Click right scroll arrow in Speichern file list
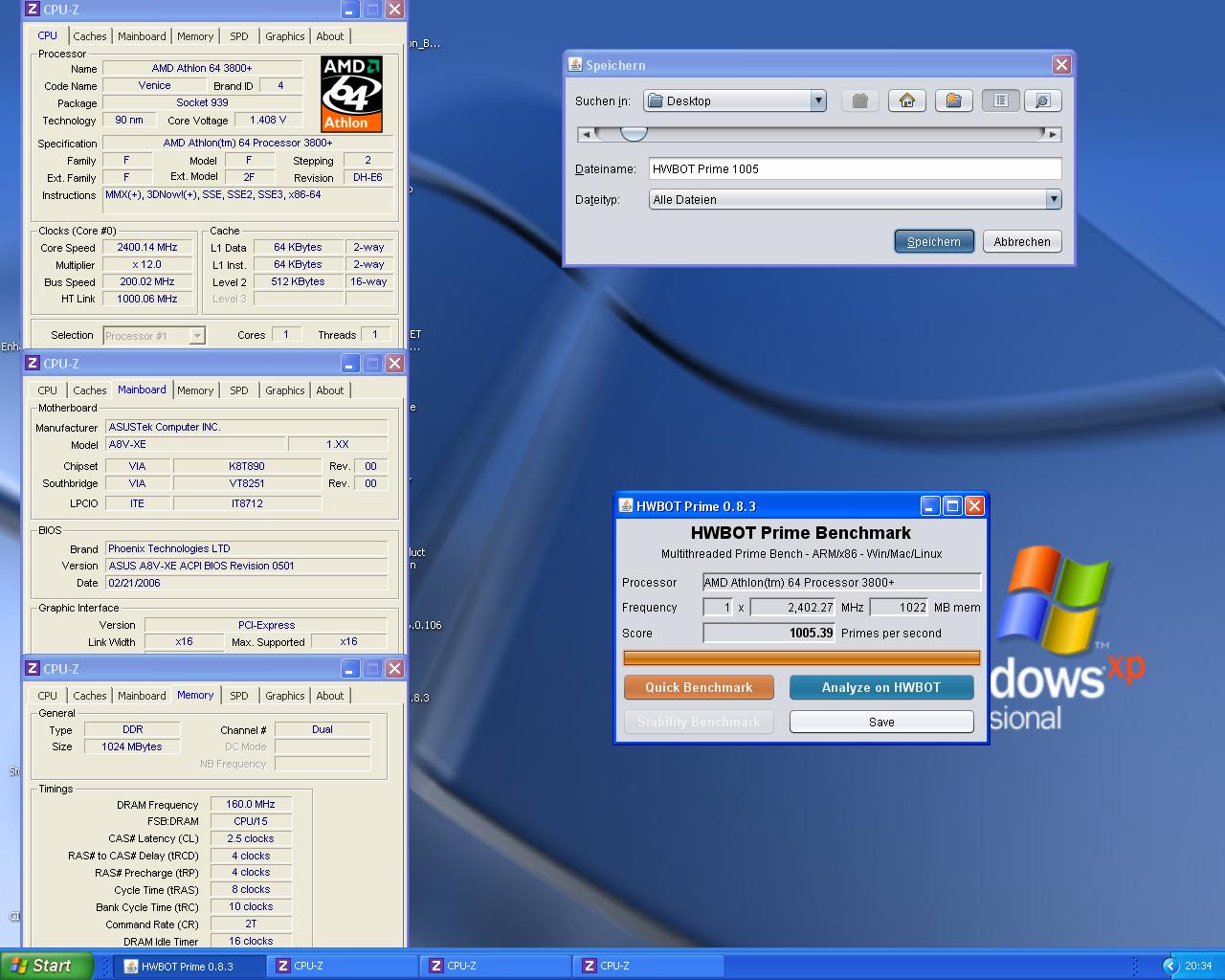The image size is (1225, 980). point(1053,135)
